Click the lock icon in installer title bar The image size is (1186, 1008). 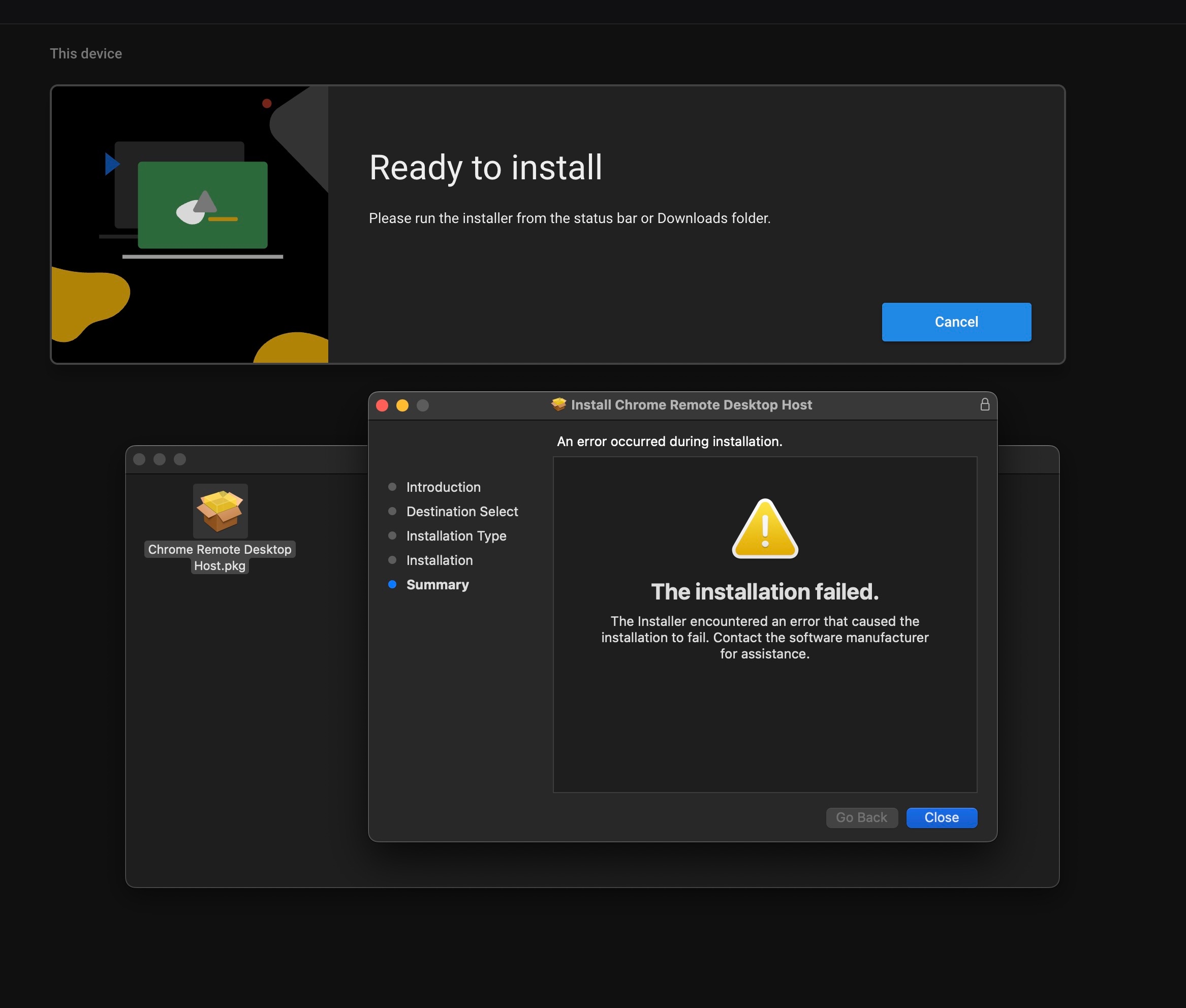(984, 404)
